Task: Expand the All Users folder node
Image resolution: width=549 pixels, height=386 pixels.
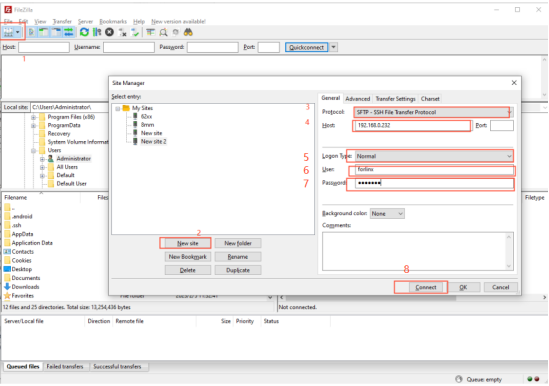Action: click(x=42, y=167)
